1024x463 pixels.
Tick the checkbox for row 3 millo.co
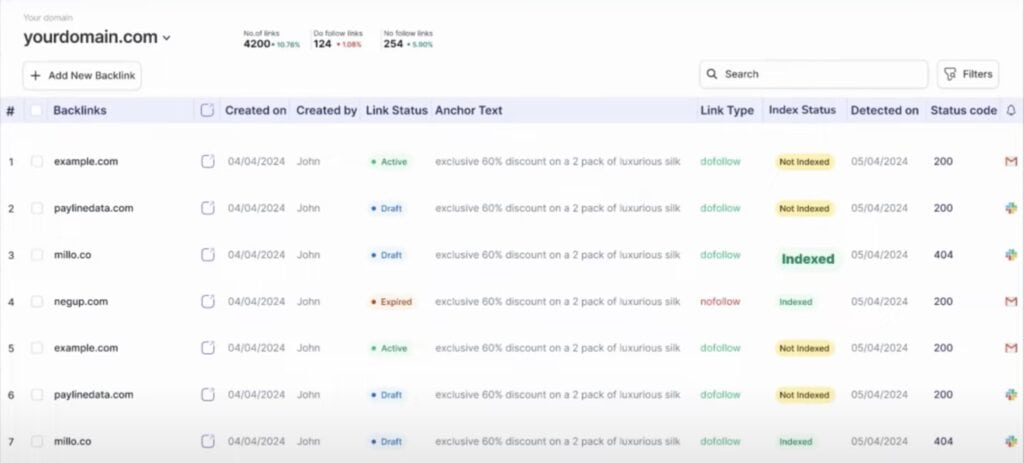pyautogui.click(x=37, y=255)
